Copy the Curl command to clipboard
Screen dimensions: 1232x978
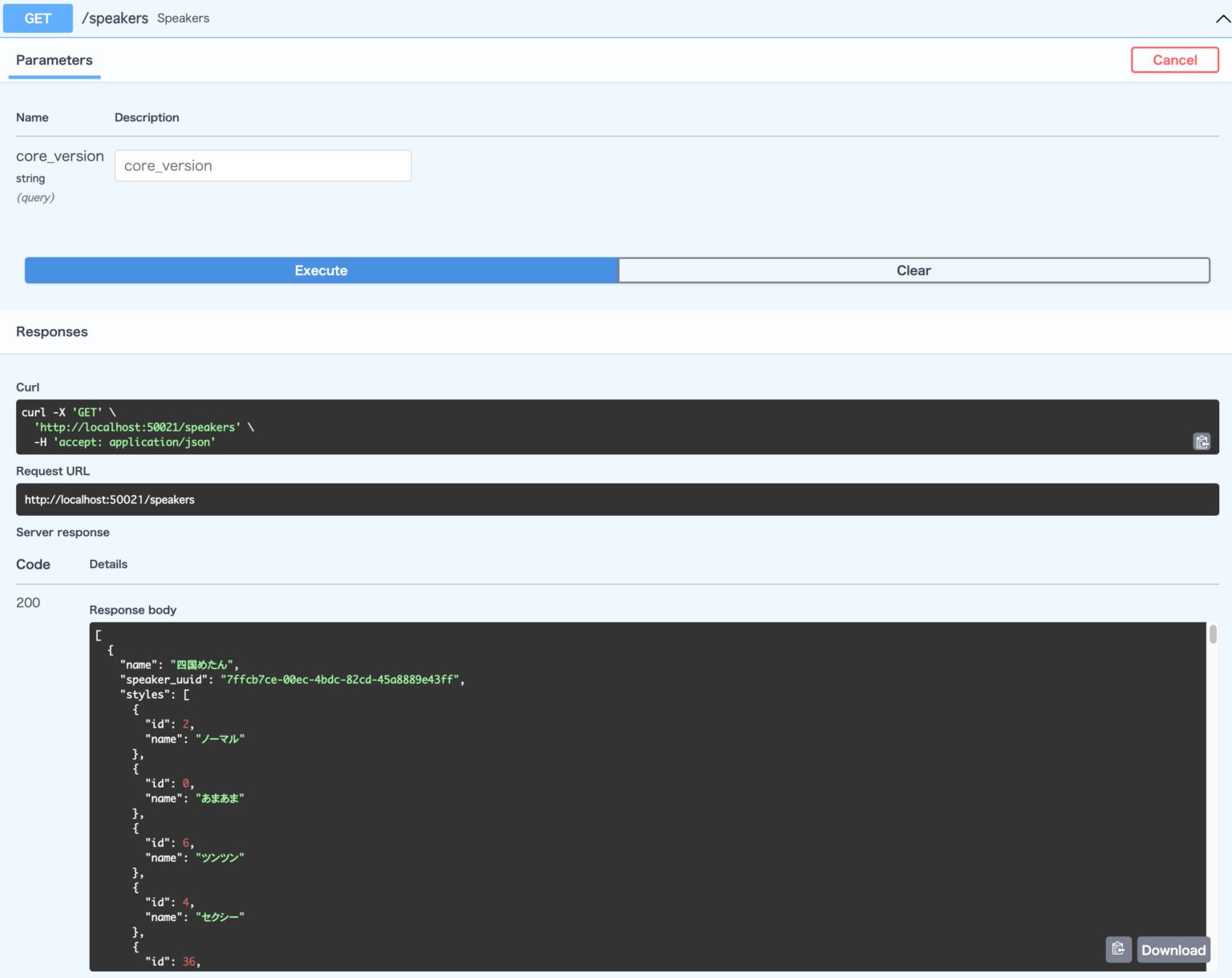click(1202, 442)
